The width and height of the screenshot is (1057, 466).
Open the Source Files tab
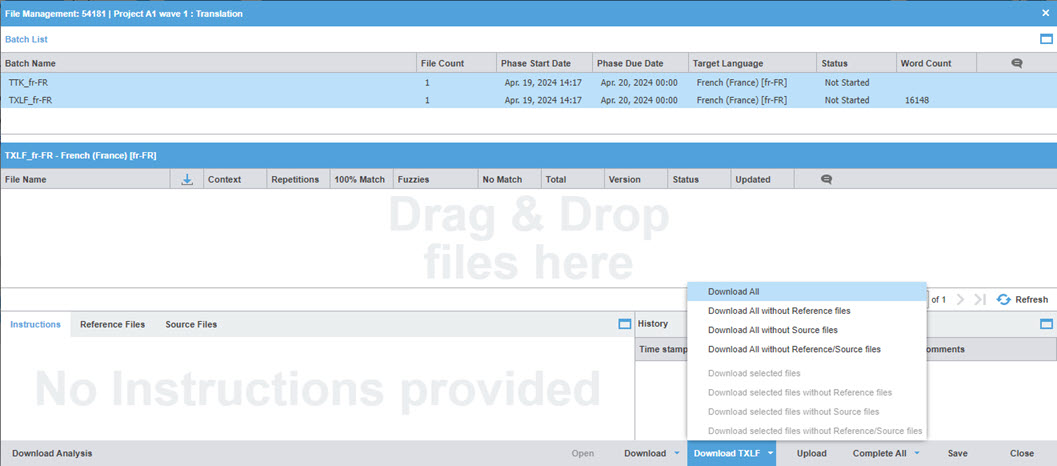[191, 324]
